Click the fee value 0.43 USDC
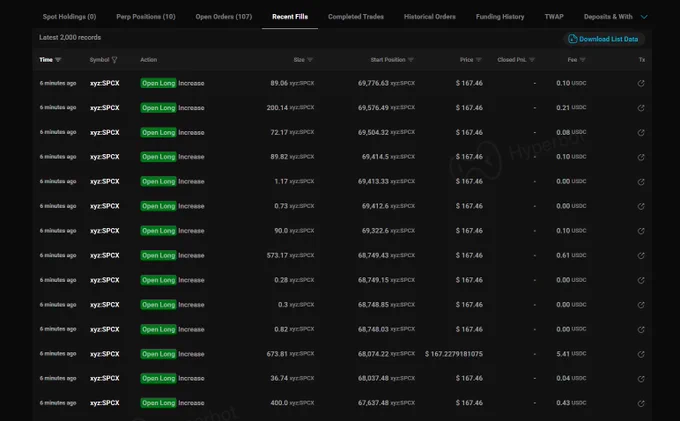 [x=571, y=403]
